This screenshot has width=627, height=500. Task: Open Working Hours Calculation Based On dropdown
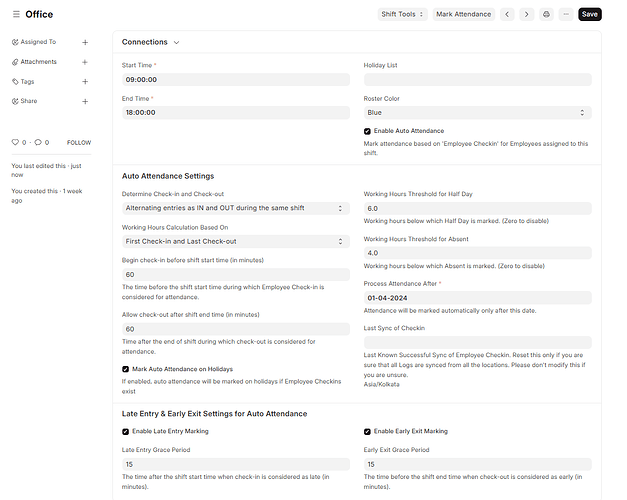pos(236,242)
